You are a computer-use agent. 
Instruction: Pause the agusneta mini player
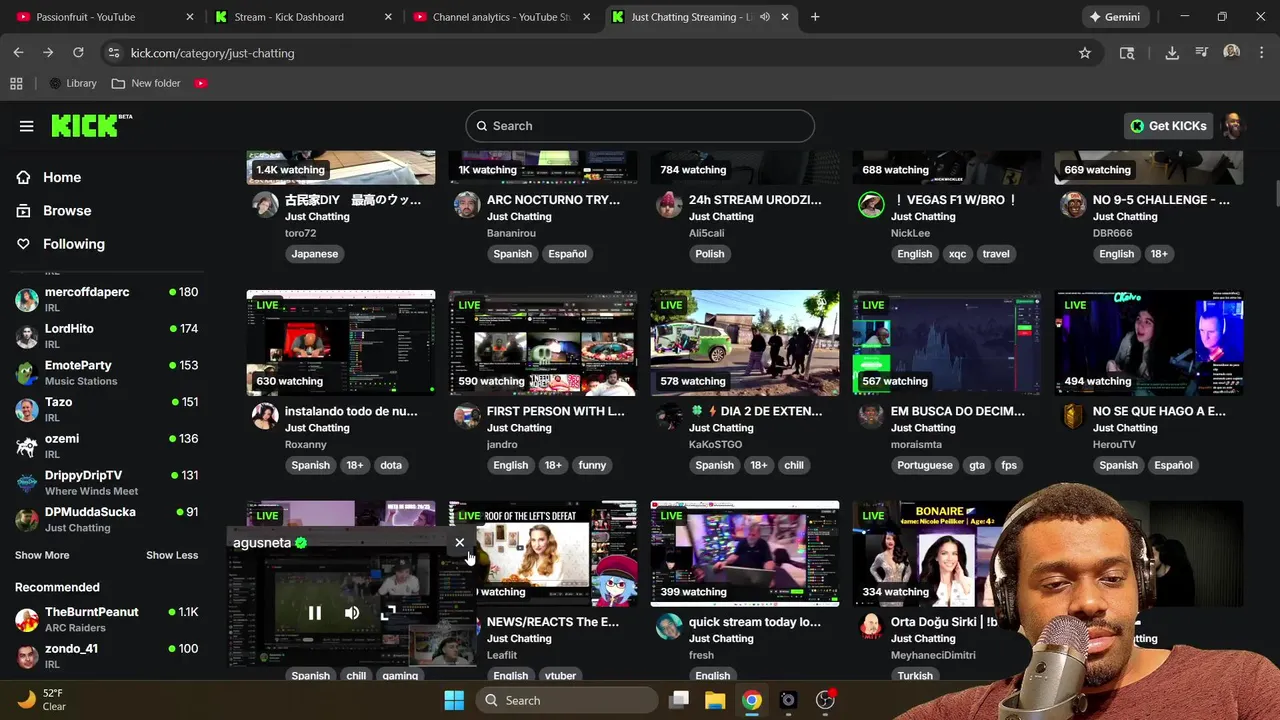tap(315, 613)
